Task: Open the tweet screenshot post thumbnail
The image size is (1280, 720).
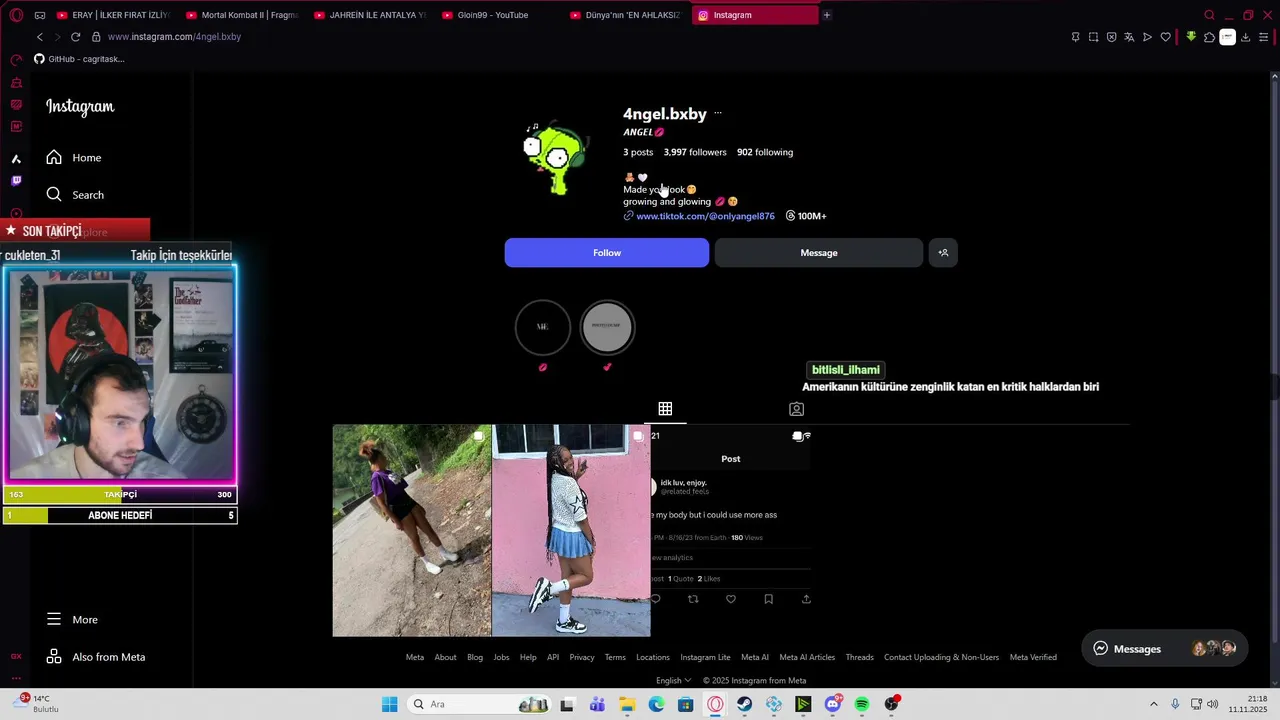Action: click(x=731, y=530)
